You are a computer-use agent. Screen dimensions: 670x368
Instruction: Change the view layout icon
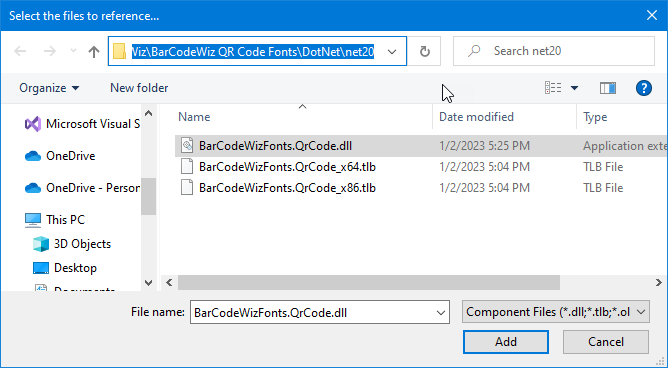(x=553, y=88)
